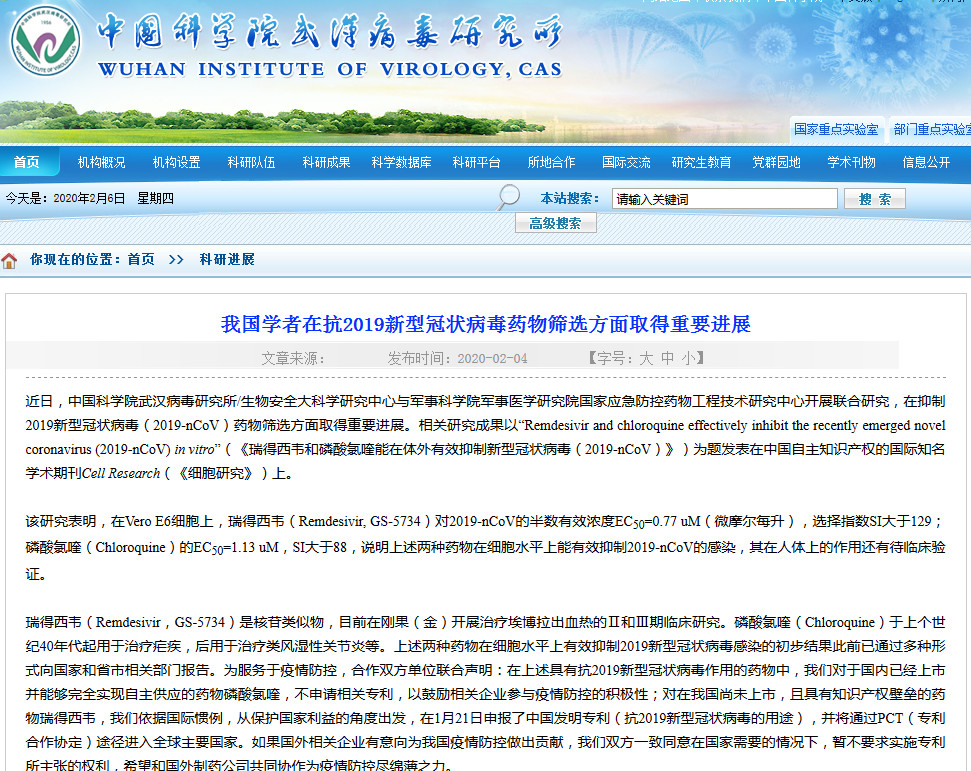Click the home breadcrumb house icon

[x=9, y=261]
